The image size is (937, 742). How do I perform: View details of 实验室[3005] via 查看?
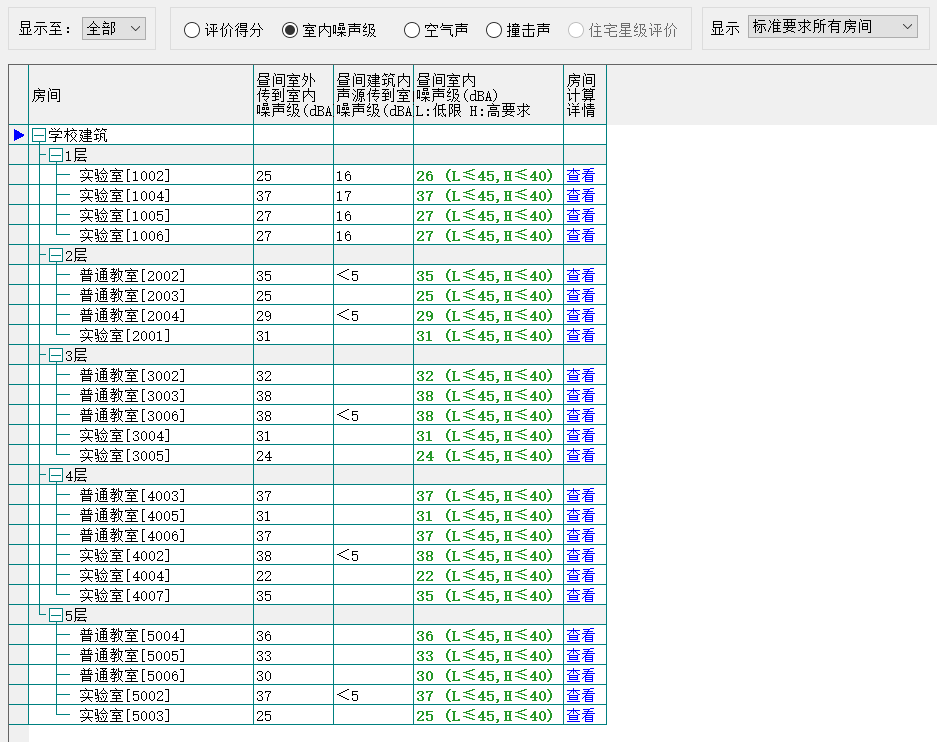tap(580, 456)
